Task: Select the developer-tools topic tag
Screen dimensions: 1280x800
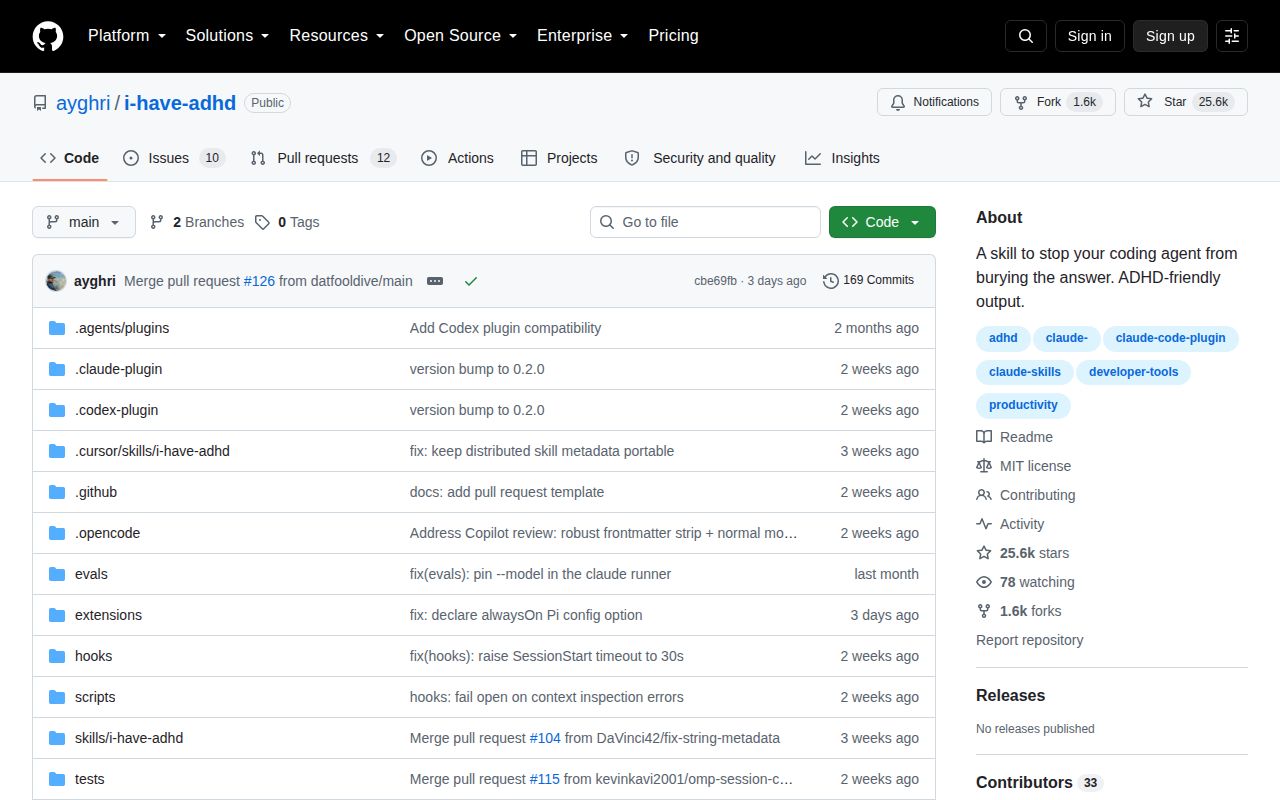Action: tap(1134, 372)
